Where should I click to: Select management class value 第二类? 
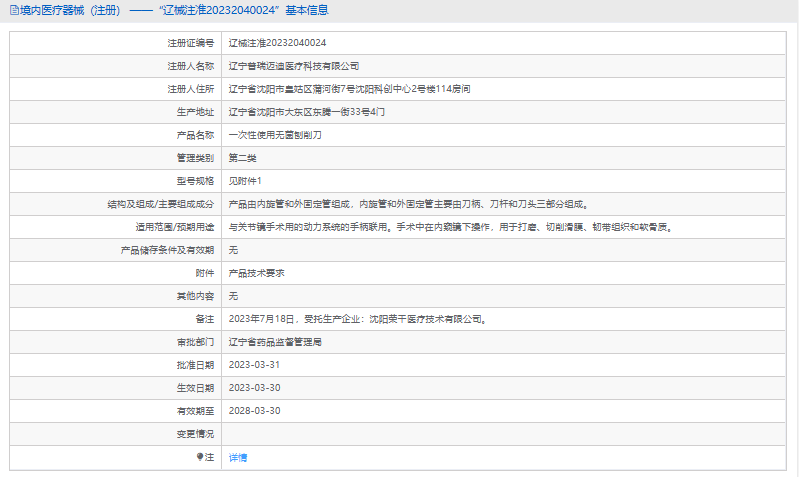(243, 158)
